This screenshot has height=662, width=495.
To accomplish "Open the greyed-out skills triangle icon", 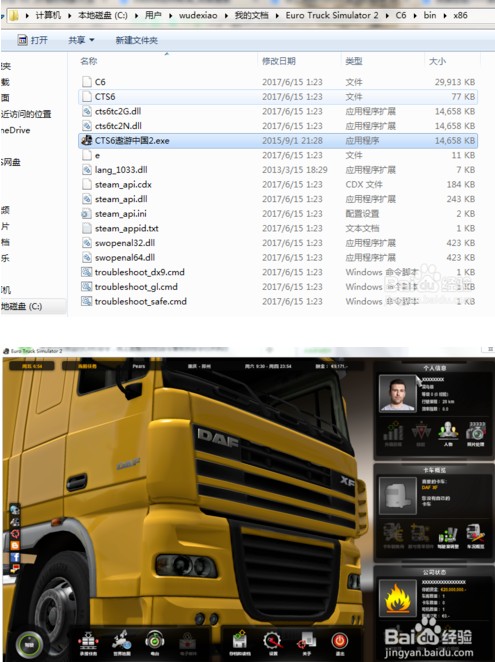I will [x=421, y=434].
